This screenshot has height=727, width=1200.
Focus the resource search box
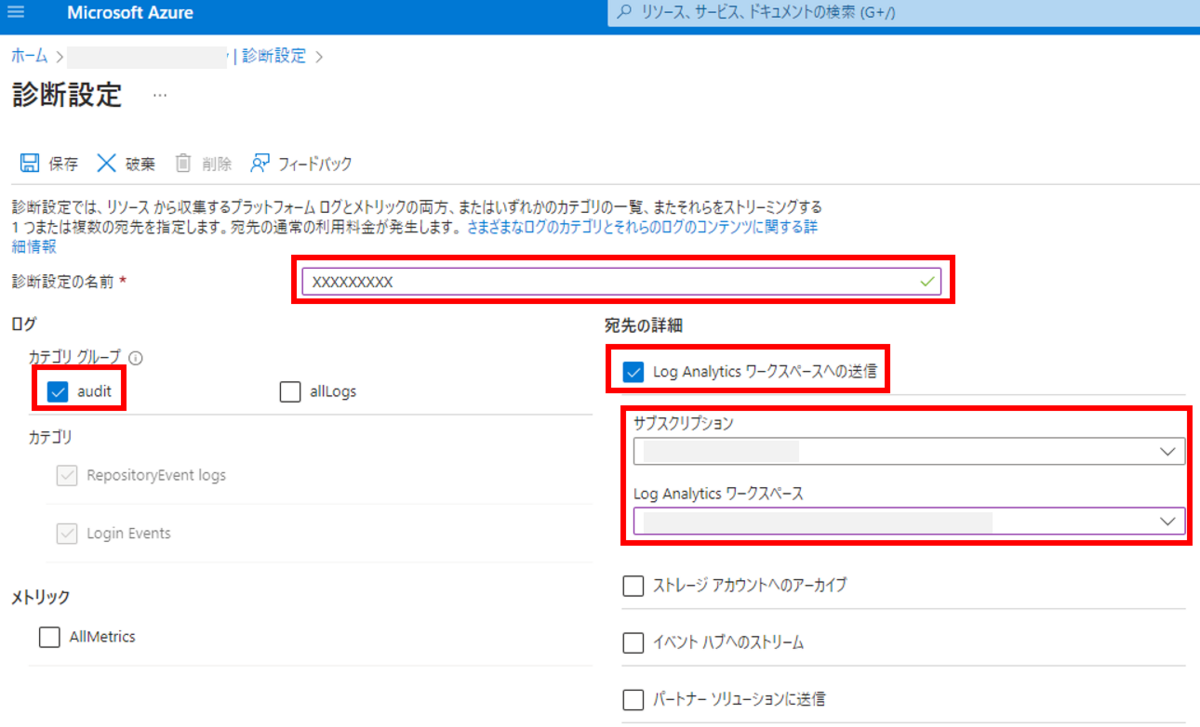click(x=903, y=13)
